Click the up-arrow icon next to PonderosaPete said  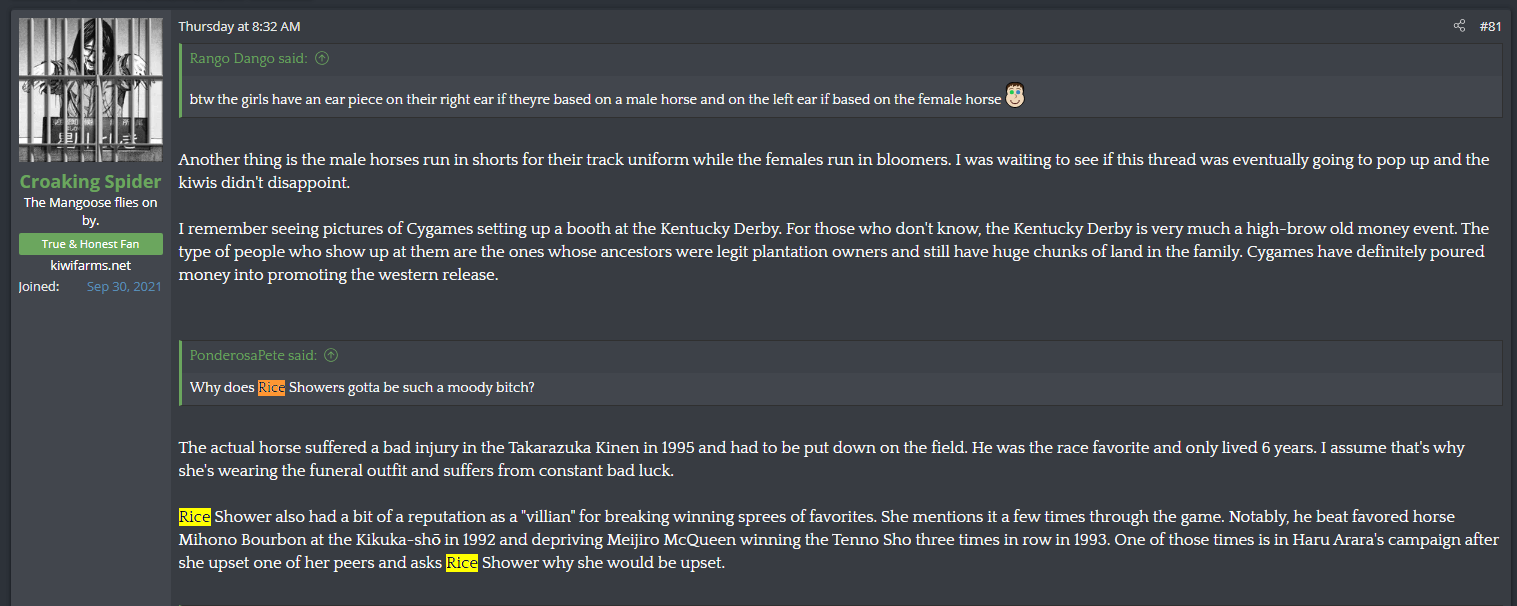[332, 355]
